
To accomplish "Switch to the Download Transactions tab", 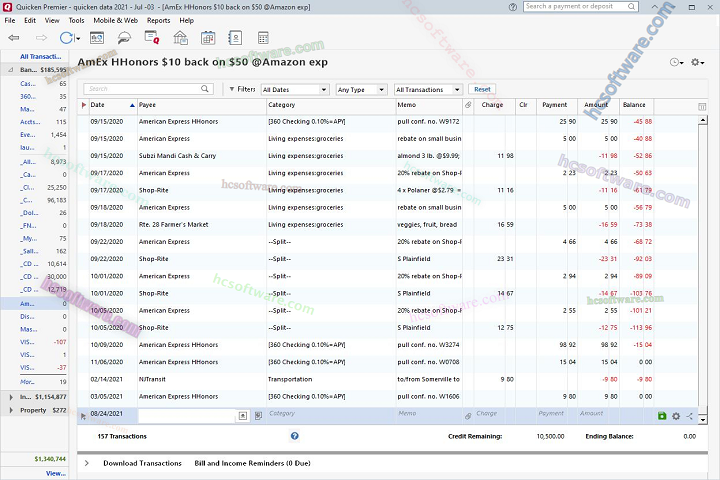I will (142, 463).
